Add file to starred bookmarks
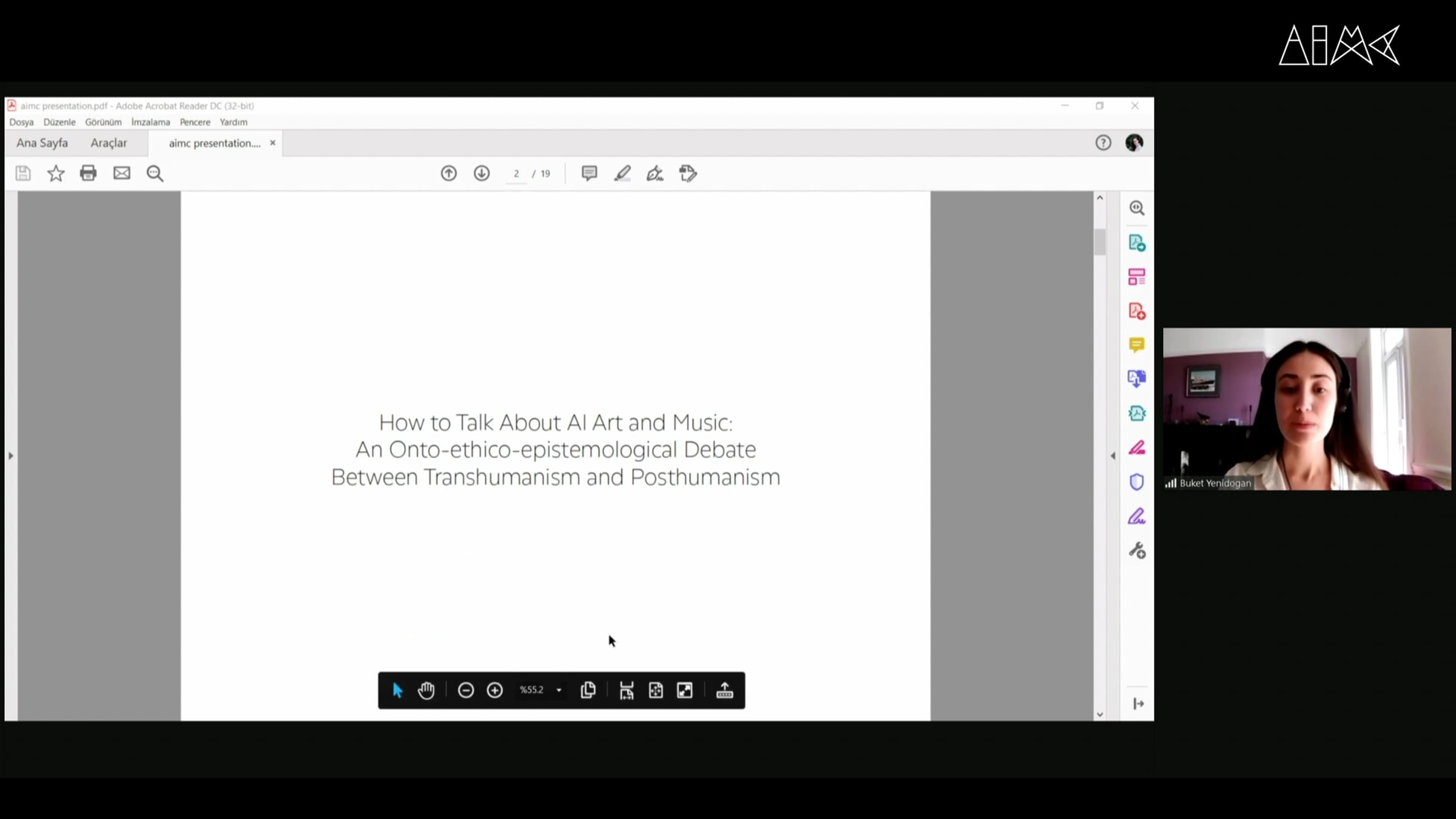This screenshot has width=1456, height=819. [56, 174]
